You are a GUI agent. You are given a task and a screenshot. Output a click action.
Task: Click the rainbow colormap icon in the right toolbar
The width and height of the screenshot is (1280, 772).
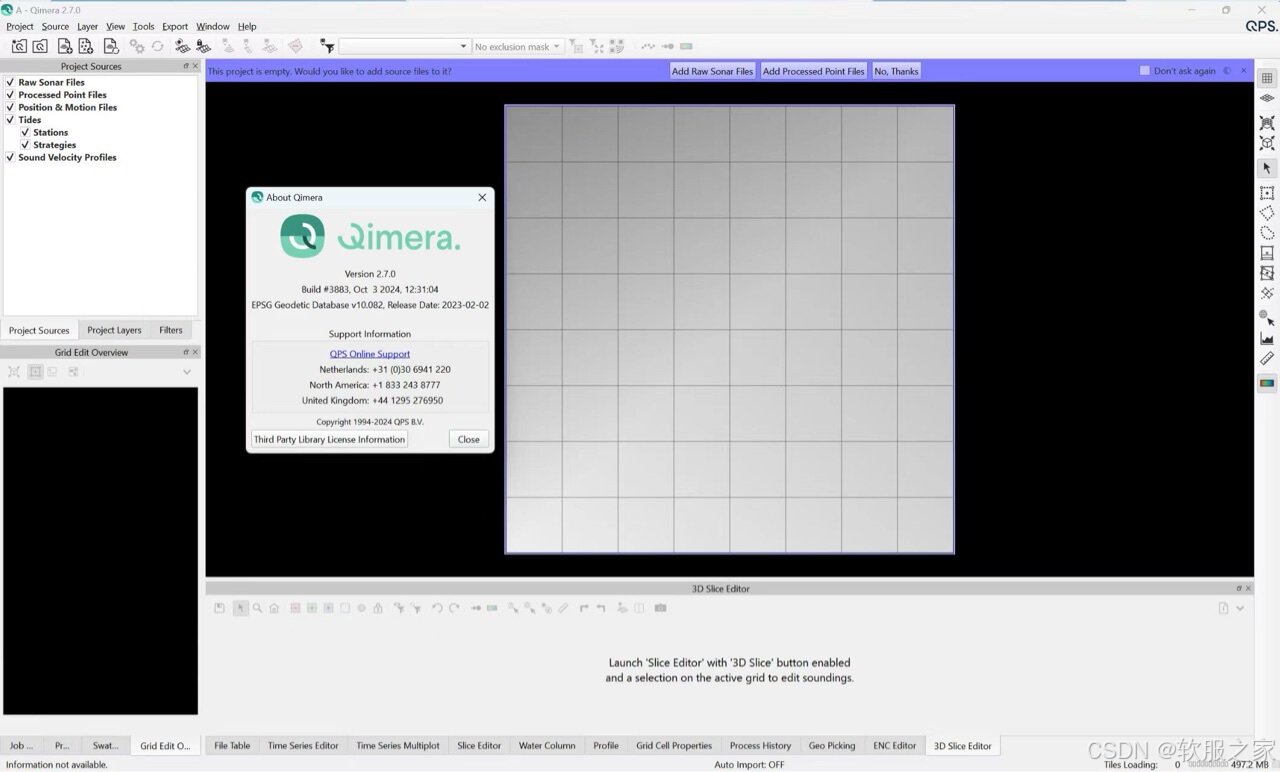click(1267, 383)
